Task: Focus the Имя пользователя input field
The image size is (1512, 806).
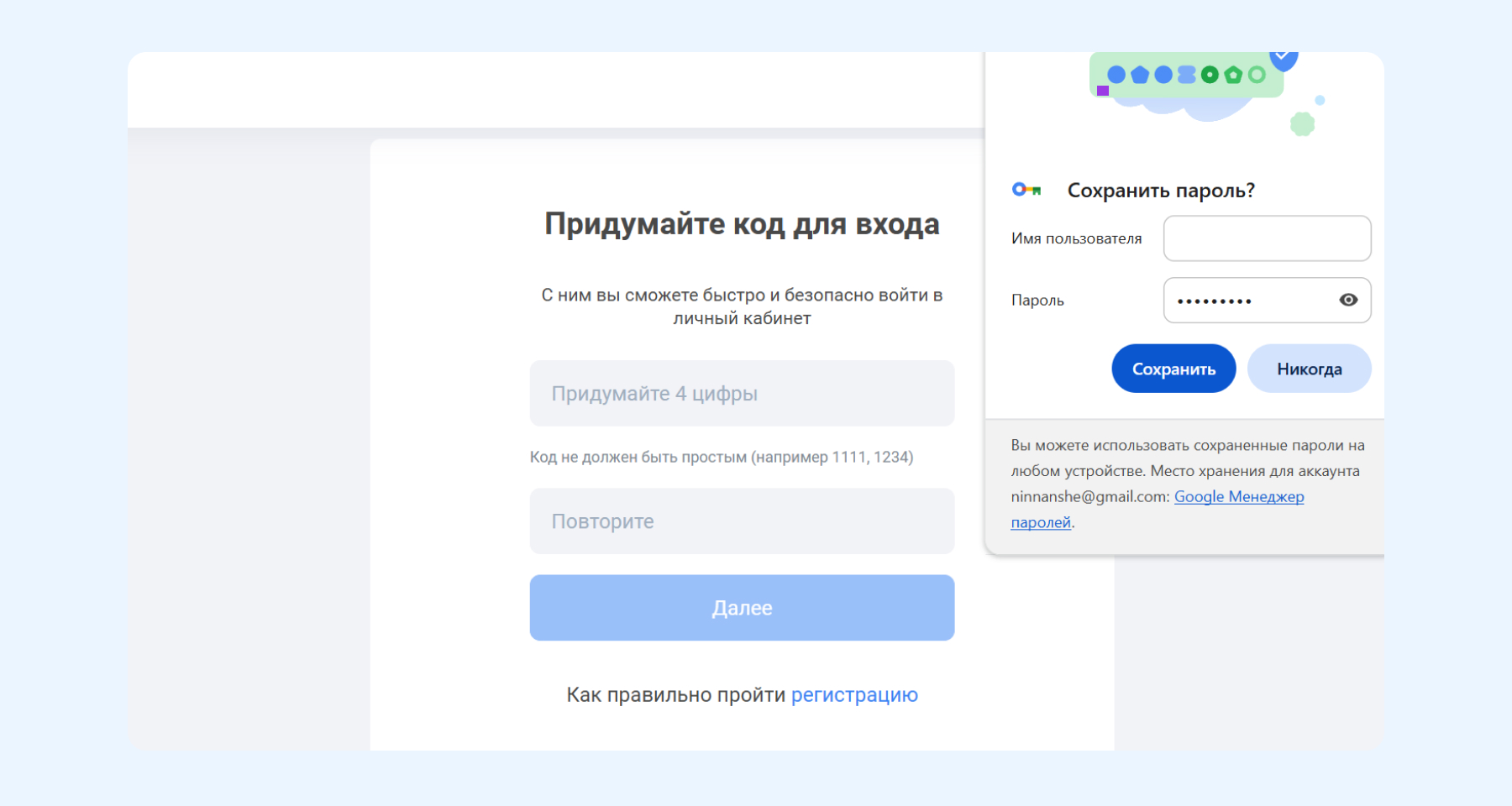Action: click(x=1267, y=238)
